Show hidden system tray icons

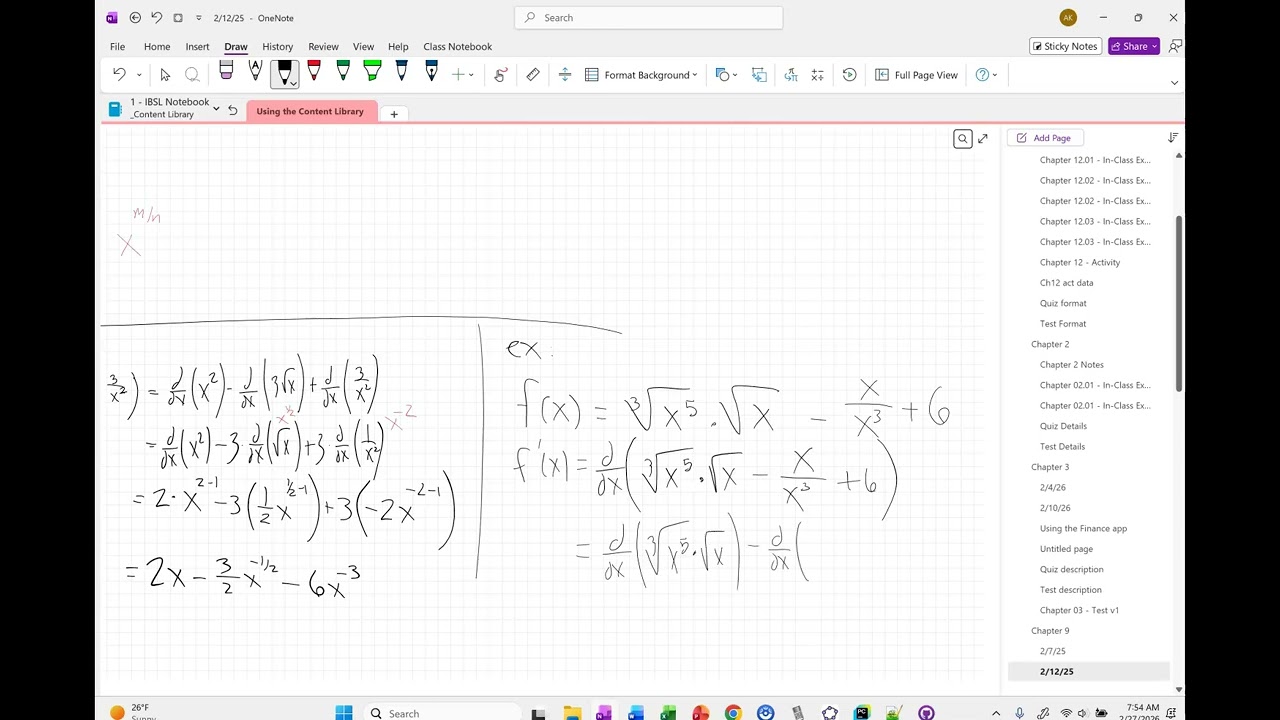(x=995, y=713)
